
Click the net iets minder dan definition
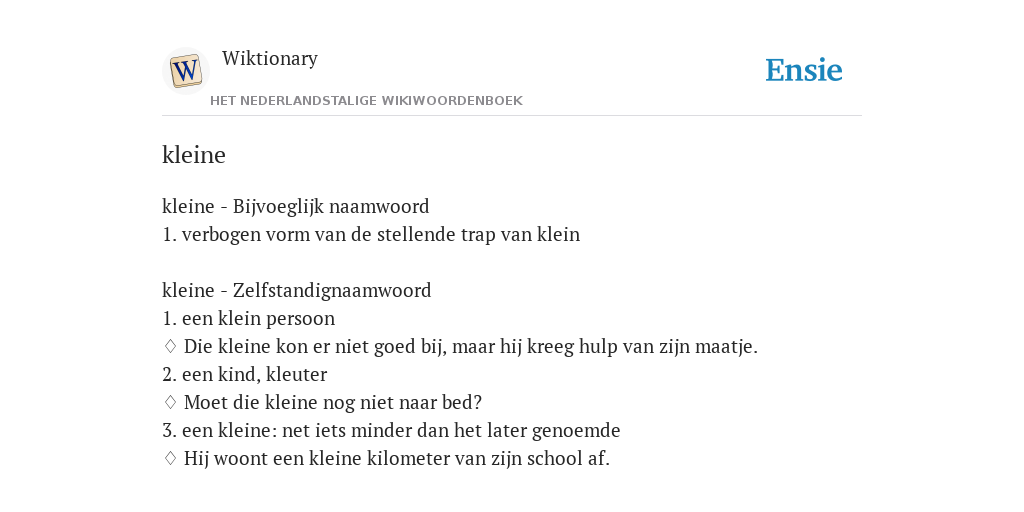point(391,431)
